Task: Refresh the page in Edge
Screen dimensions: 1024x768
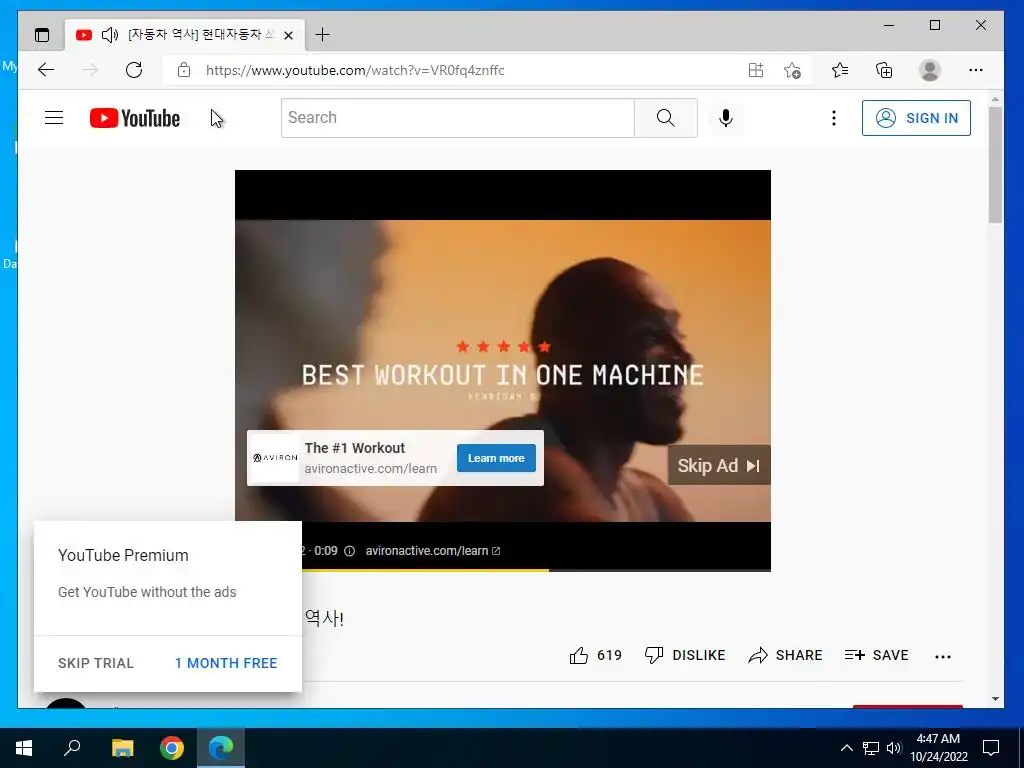Action: (134, 70)
